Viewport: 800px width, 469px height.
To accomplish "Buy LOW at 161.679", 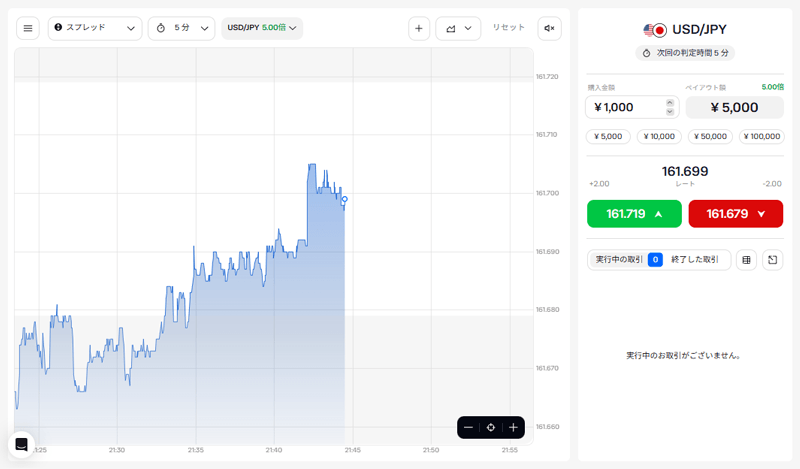I will click(x=736, y=214).
